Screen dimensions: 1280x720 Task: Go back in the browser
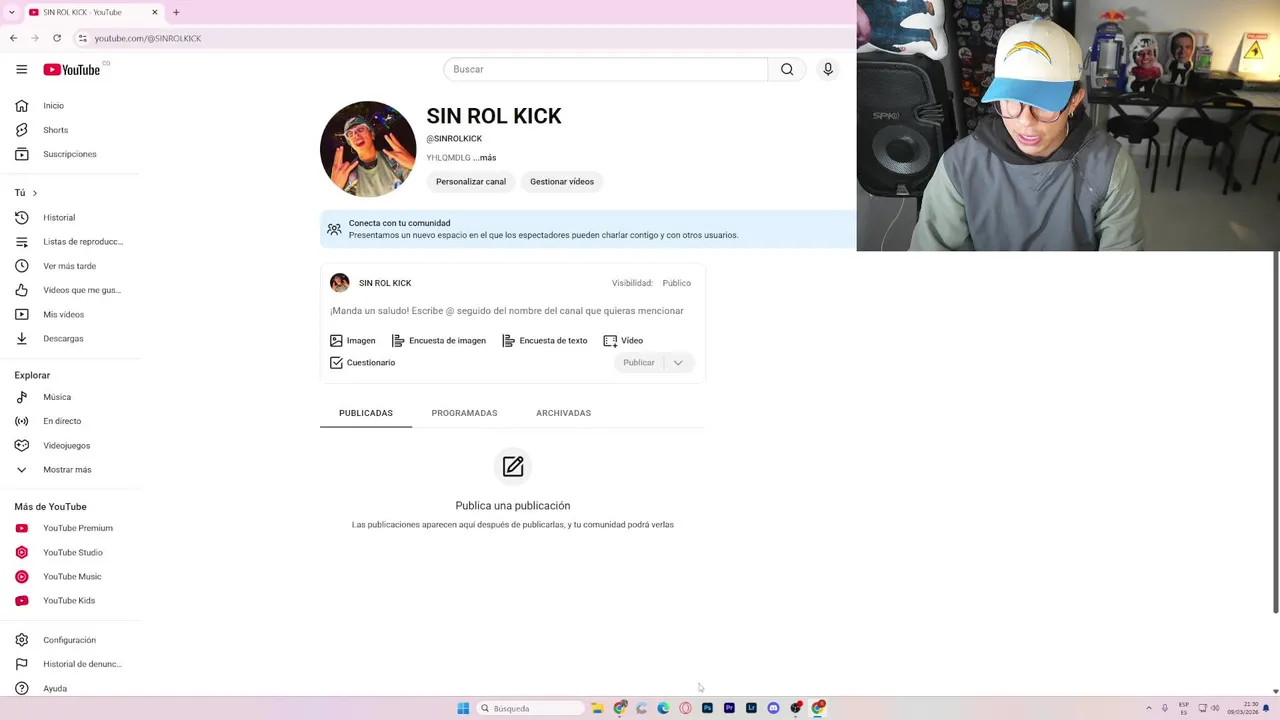coord(13,38)
